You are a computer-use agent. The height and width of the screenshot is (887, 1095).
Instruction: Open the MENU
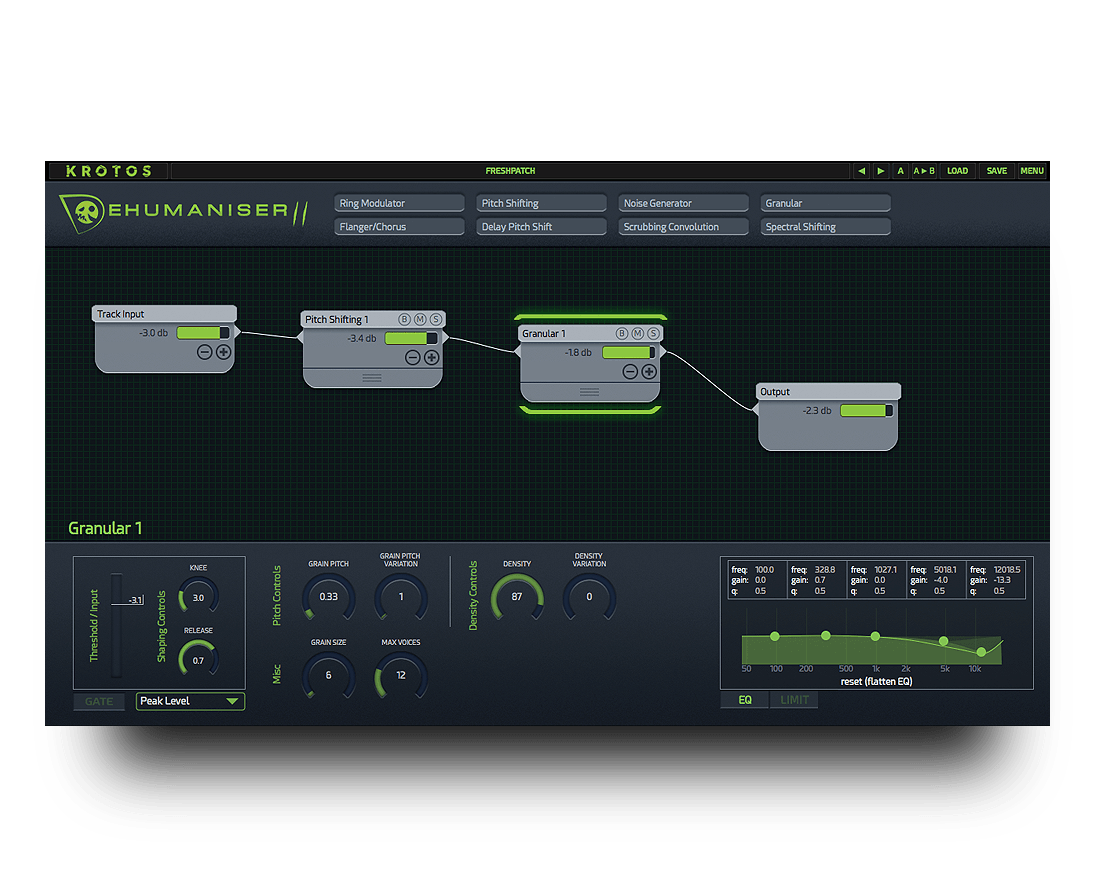pyautogui.click(x=1031, y=171)
